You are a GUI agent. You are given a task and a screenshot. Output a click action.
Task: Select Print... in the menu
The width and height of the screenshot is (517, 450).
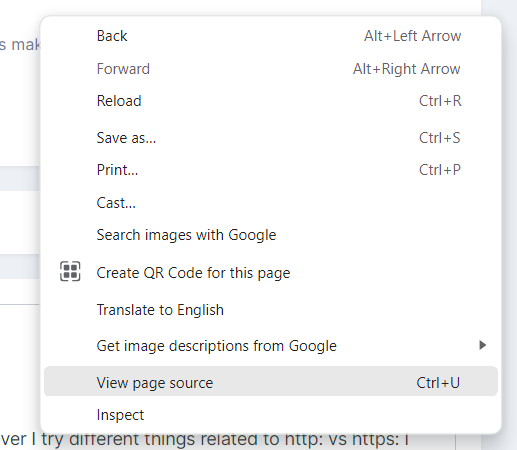pos(271,170)
